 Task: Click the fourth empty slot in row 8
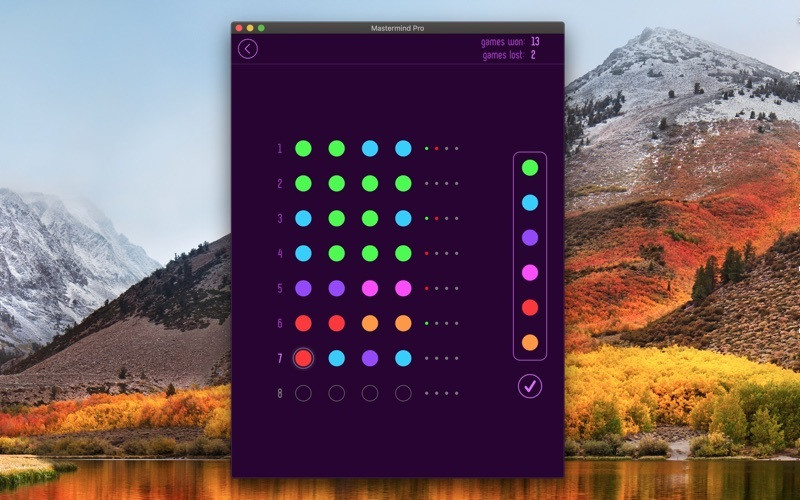click(x=403, y=393)
